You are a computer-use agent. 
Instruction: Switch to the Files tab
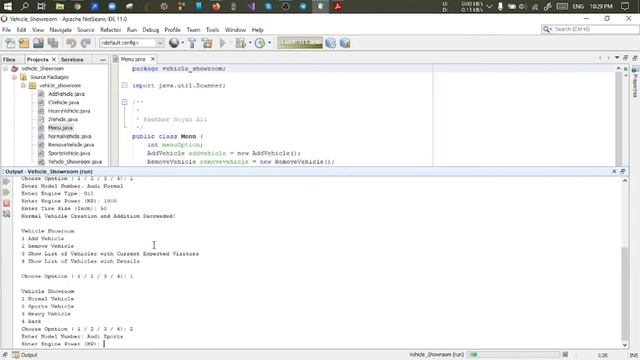click(9, 59)
